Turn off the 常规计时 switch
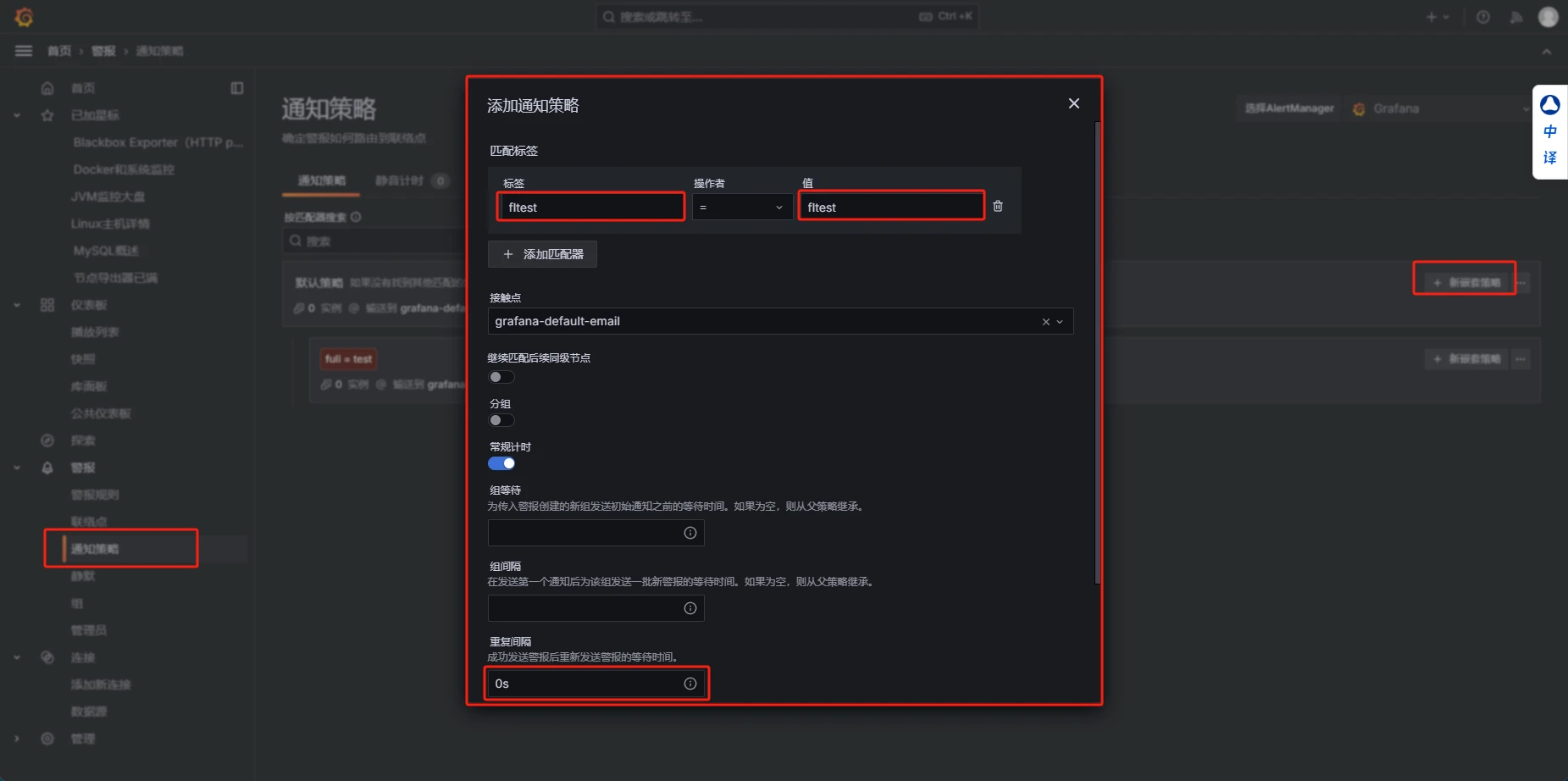The image size is (1568, 781). [501, 463]
